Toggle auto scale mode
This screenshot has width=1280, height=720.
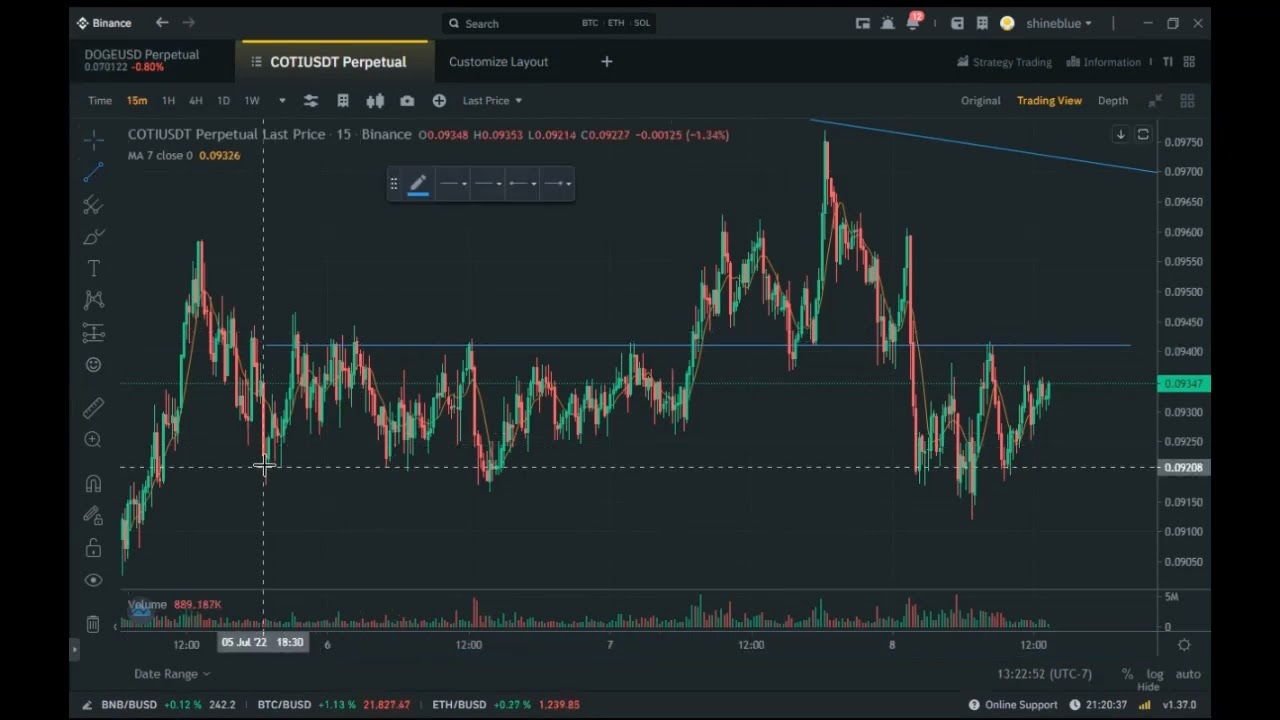click(x=1188, y=674)
